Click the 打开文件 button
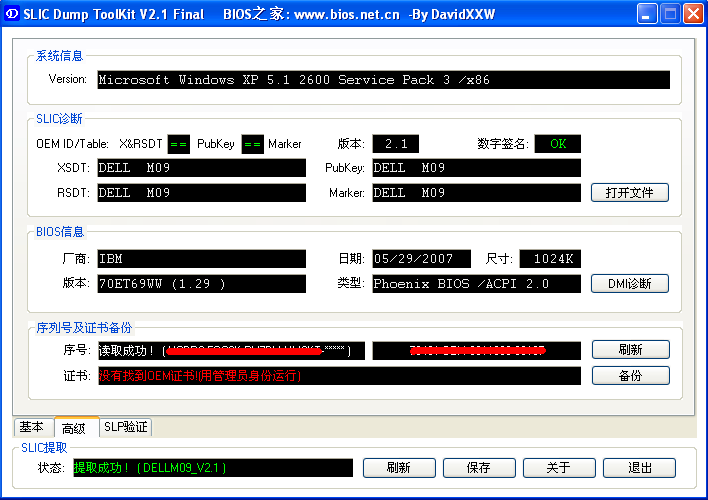Image resolution: width=708 pixels, height=500 pixels. point(629,193)
